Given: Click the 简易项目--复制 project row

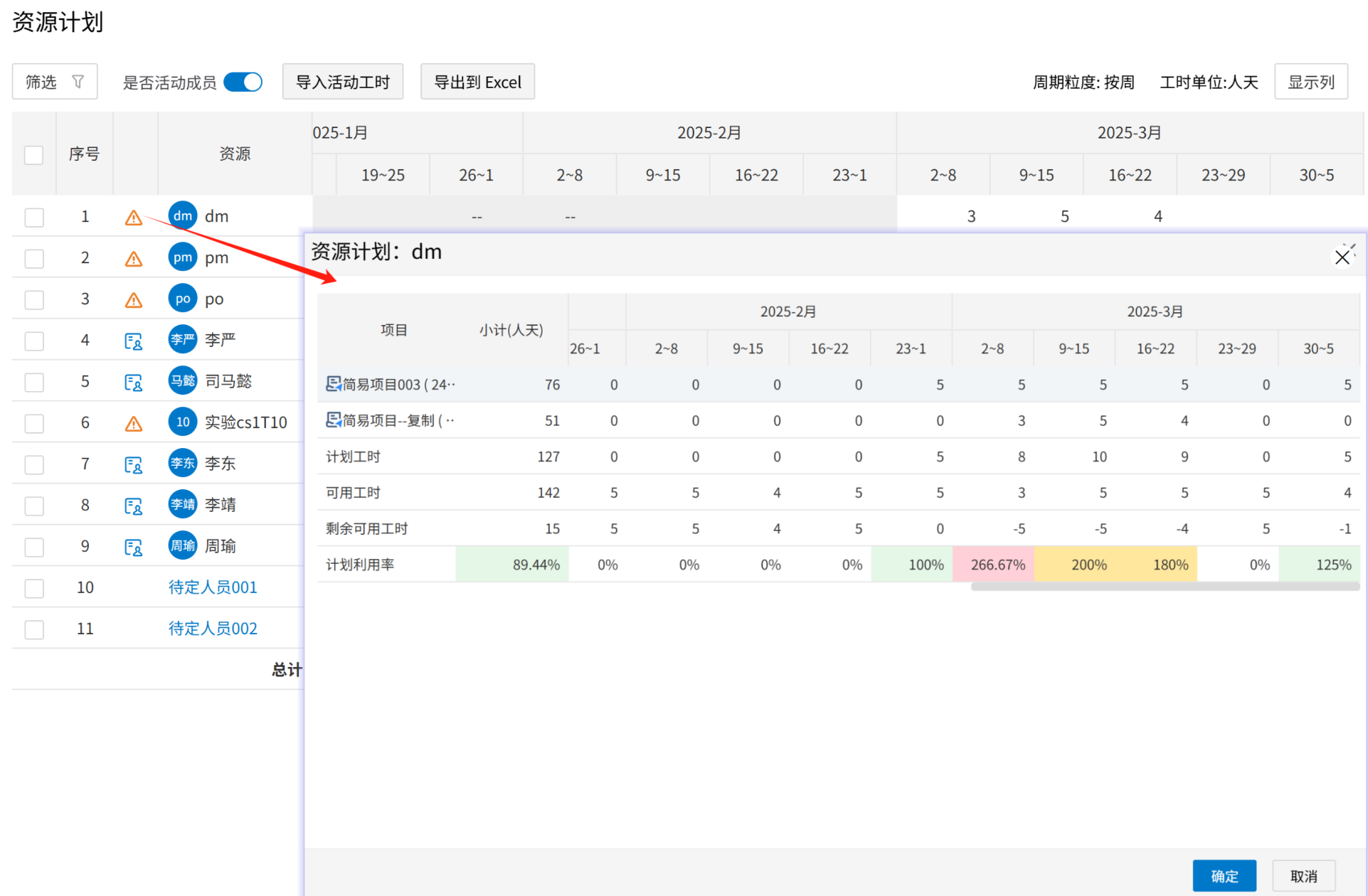Looking at the screenshot, I should (397, 420).
